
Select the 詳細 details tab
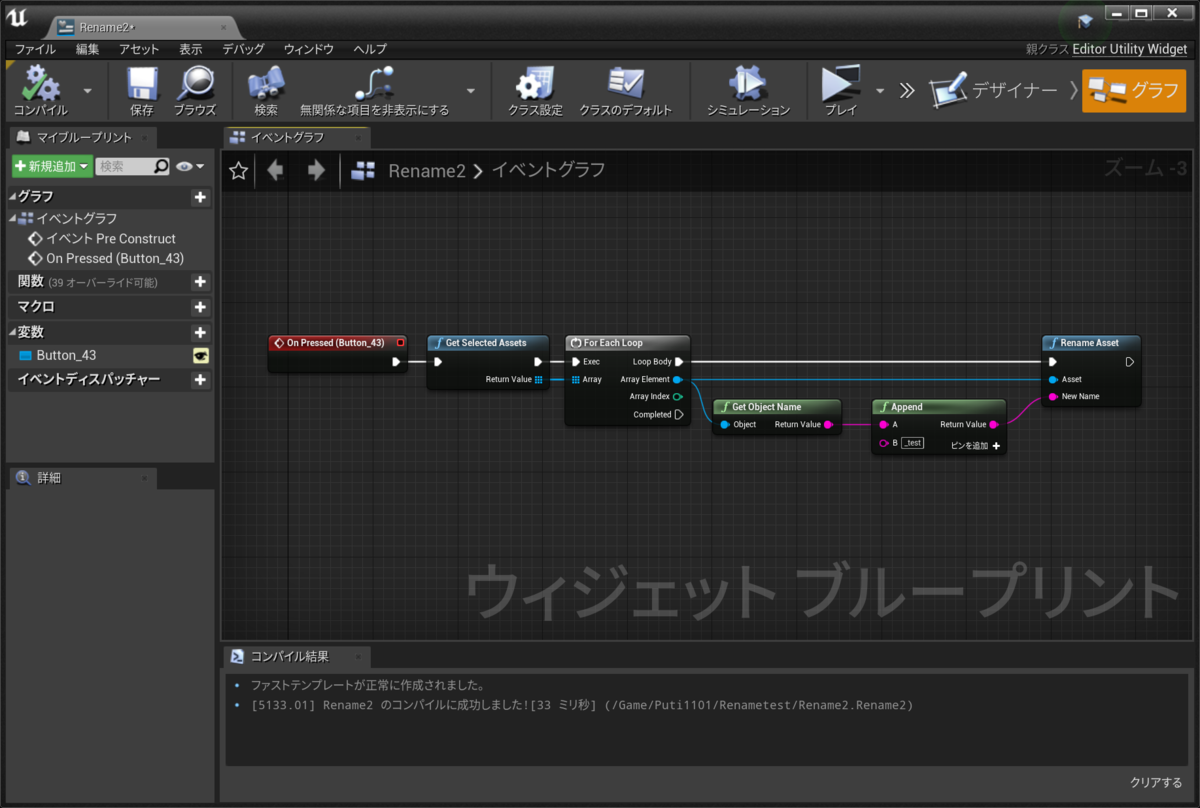coord(82,478)
